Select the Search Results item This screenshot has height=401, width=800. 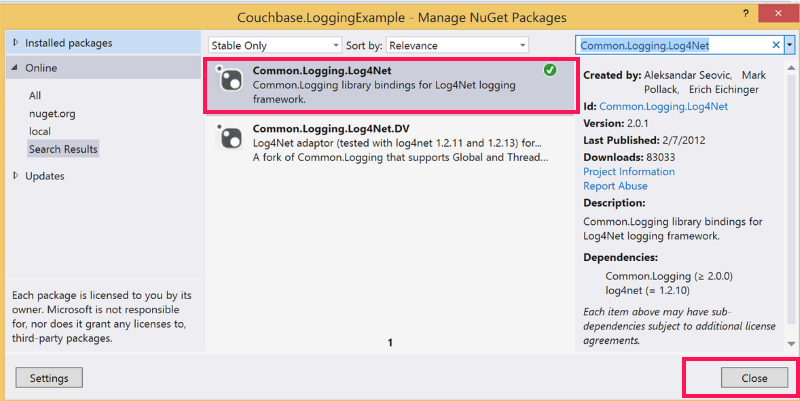coord(63,149)
